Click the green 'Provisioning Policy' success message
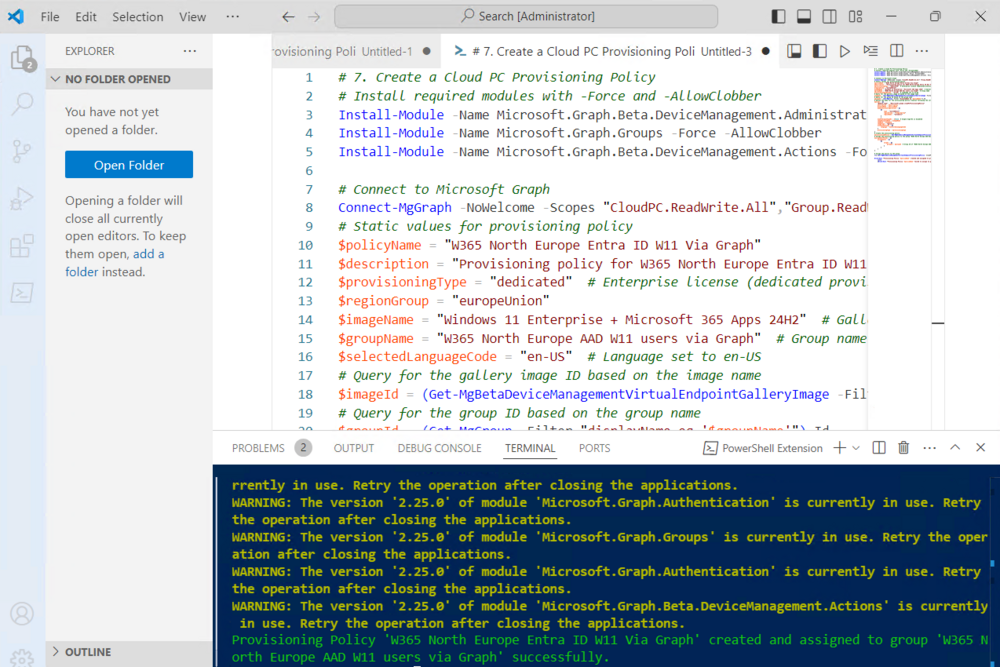The image size is (1000, 667). click(x=609, y=649)
